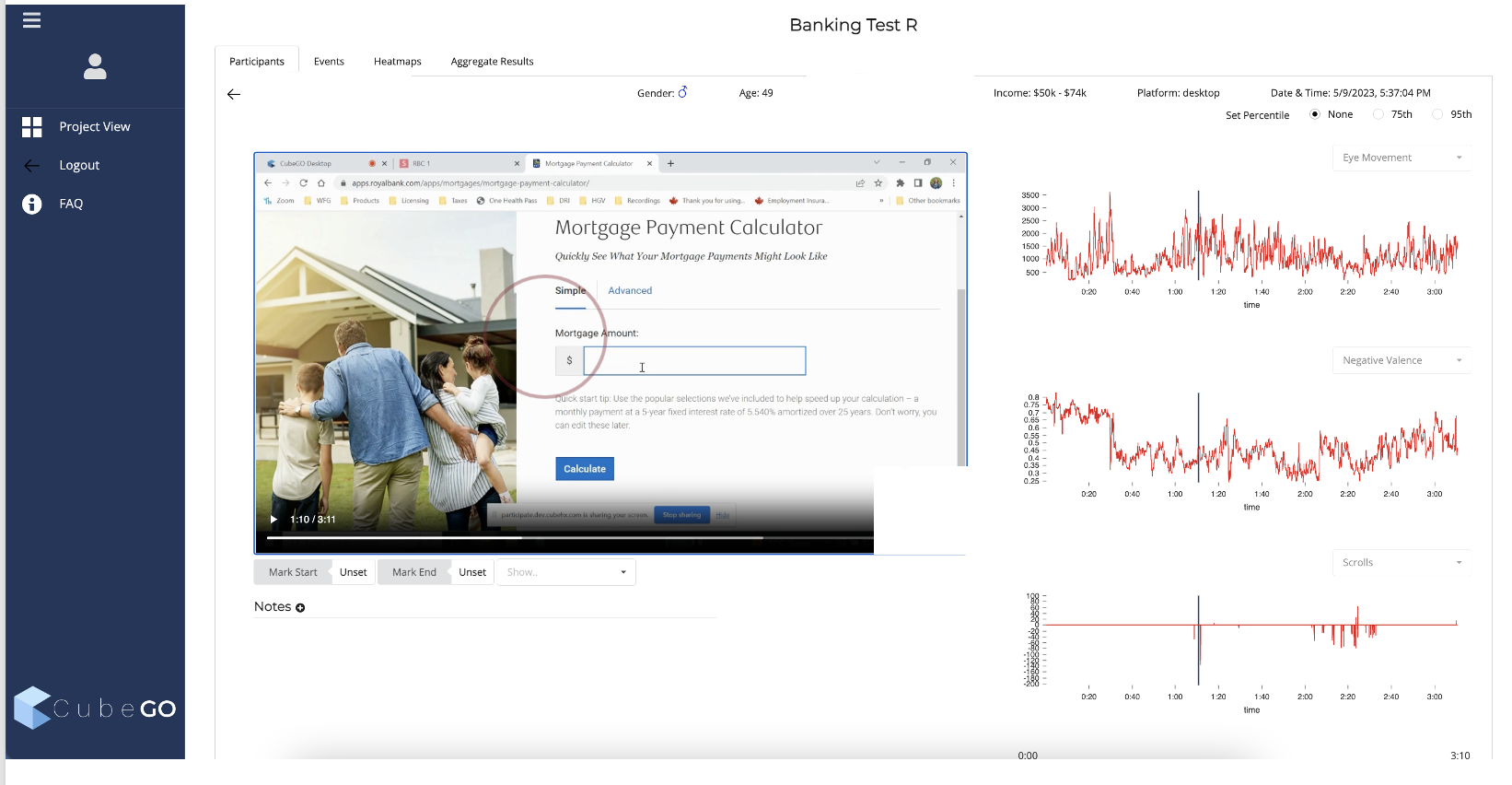Image resolution: width=1512 pixels, height=785 pixels.
Task: Click the browser reload icon in the recording
Action: (x=303, y=183)
